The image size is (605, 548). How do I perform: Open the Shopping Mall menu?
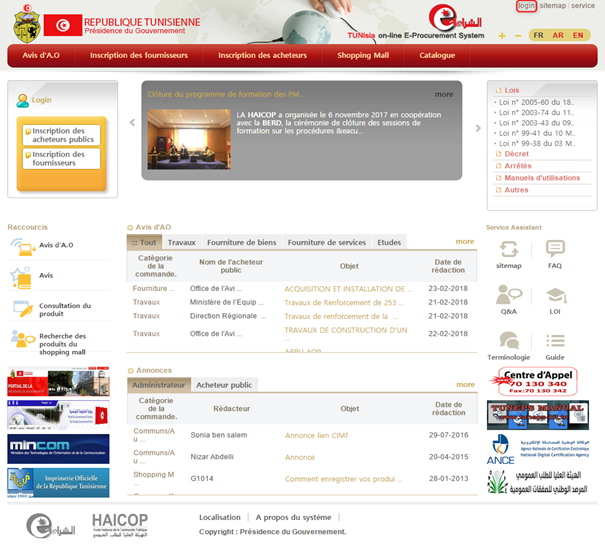[362, 55]
